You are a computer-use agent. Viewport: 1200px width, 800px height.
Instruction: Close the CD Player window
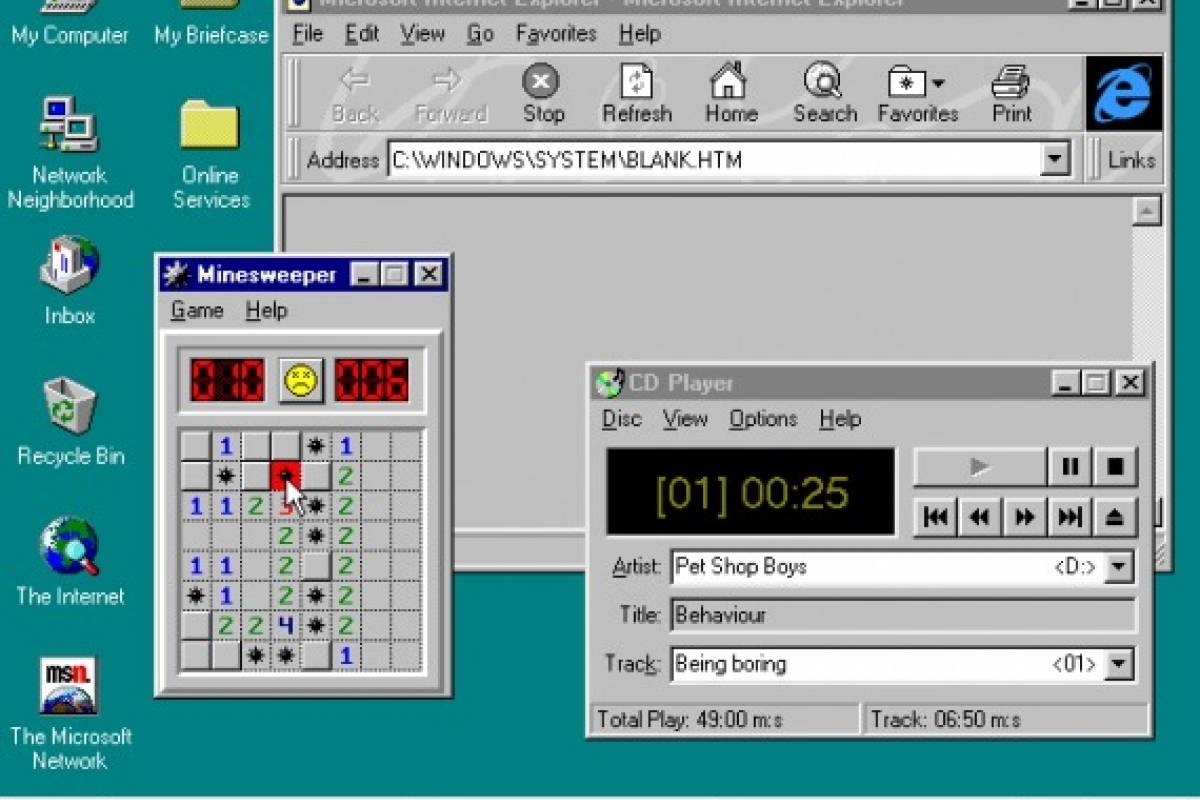click(1129, 382)
